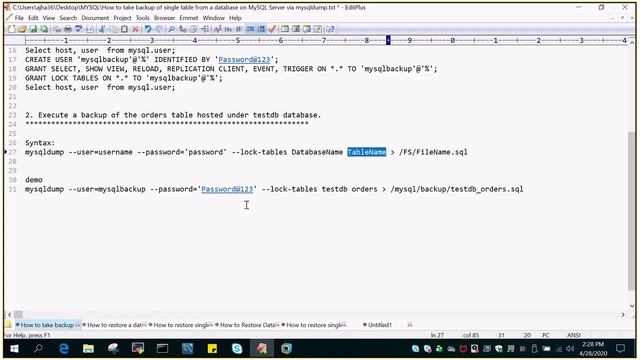Click the horizontal scrollbar left arrow

pyautogui.click(x=9, y=314)
